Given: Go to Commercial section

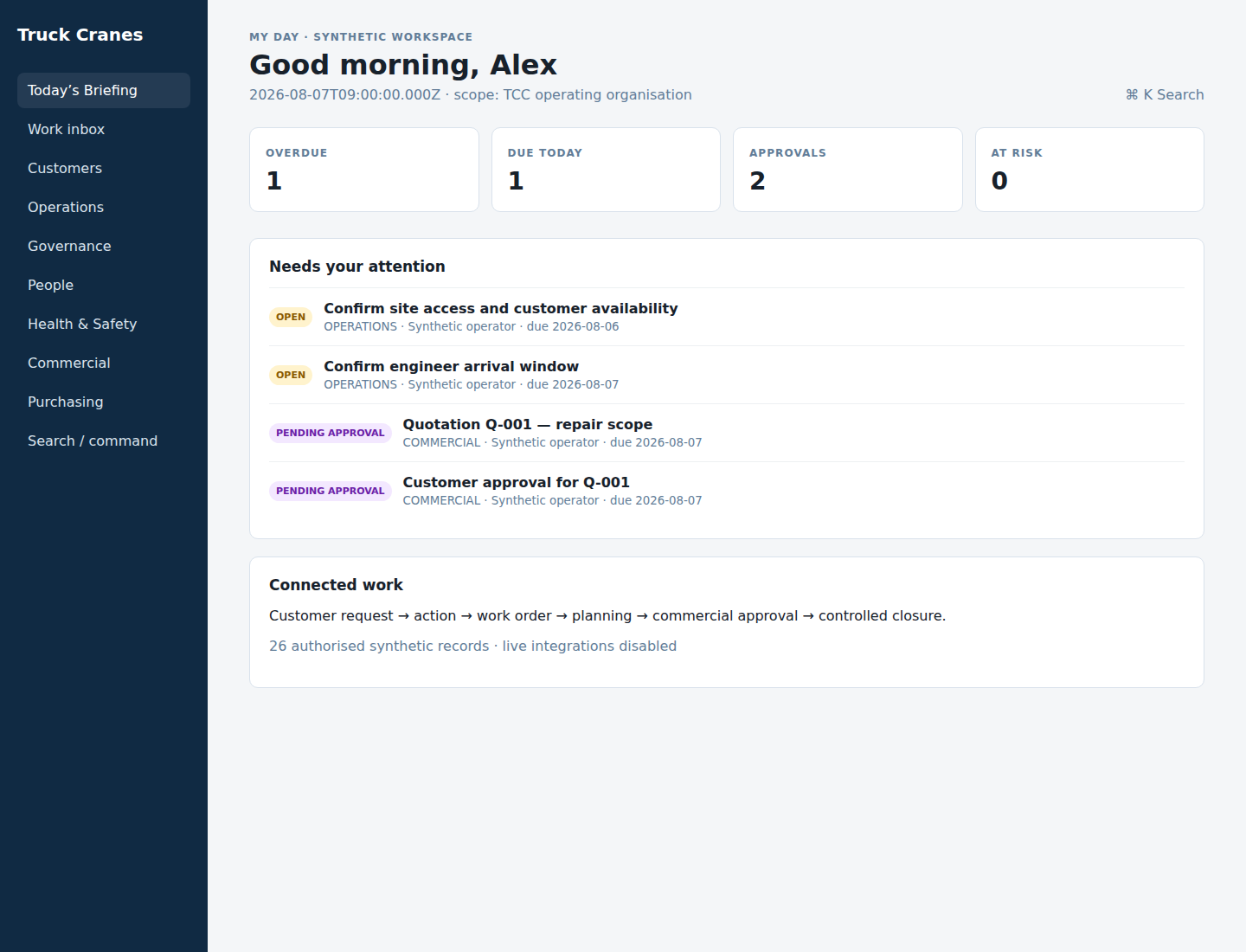Looking at the screenshot, I should click(x=104, y=363).
